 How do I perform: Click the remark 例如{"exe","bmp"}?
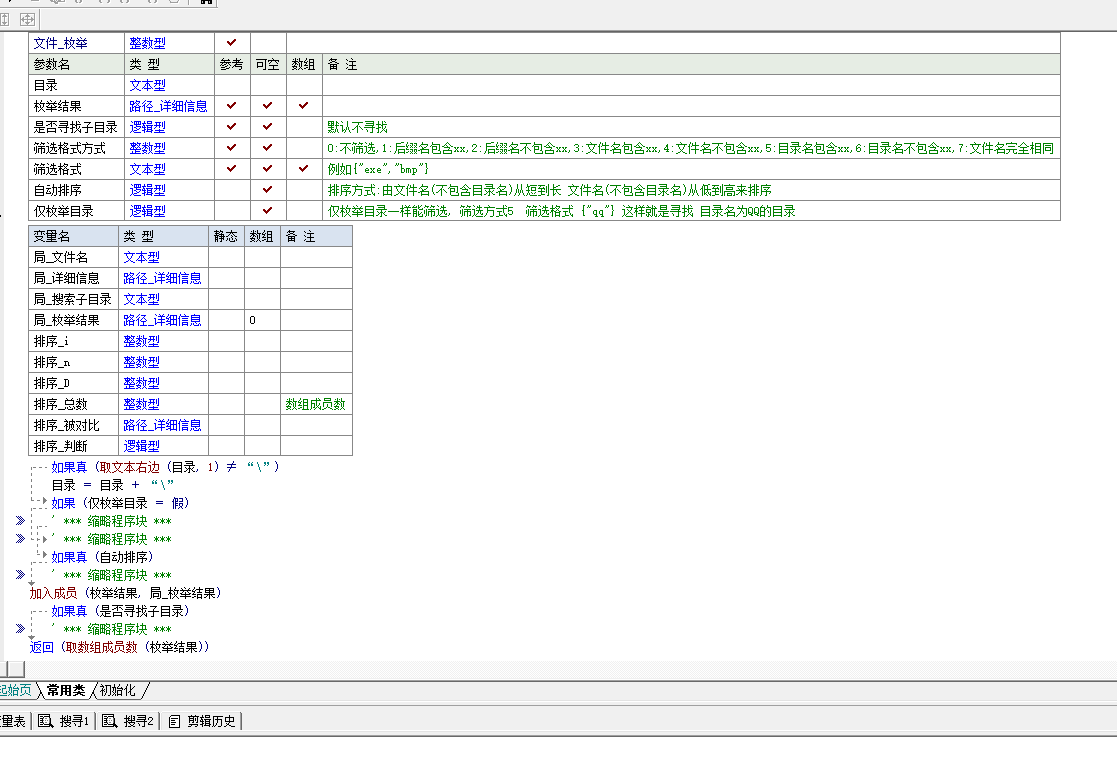pos(378,169)
